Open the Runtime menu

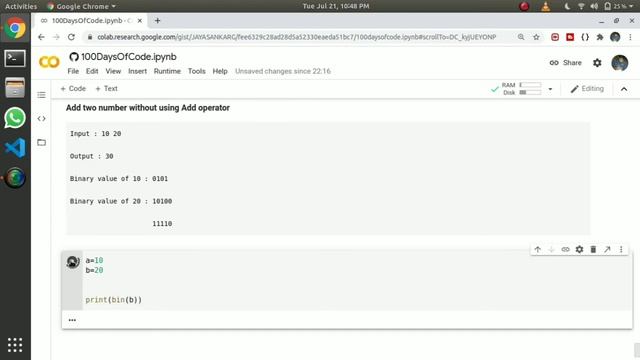coord(167,71)
